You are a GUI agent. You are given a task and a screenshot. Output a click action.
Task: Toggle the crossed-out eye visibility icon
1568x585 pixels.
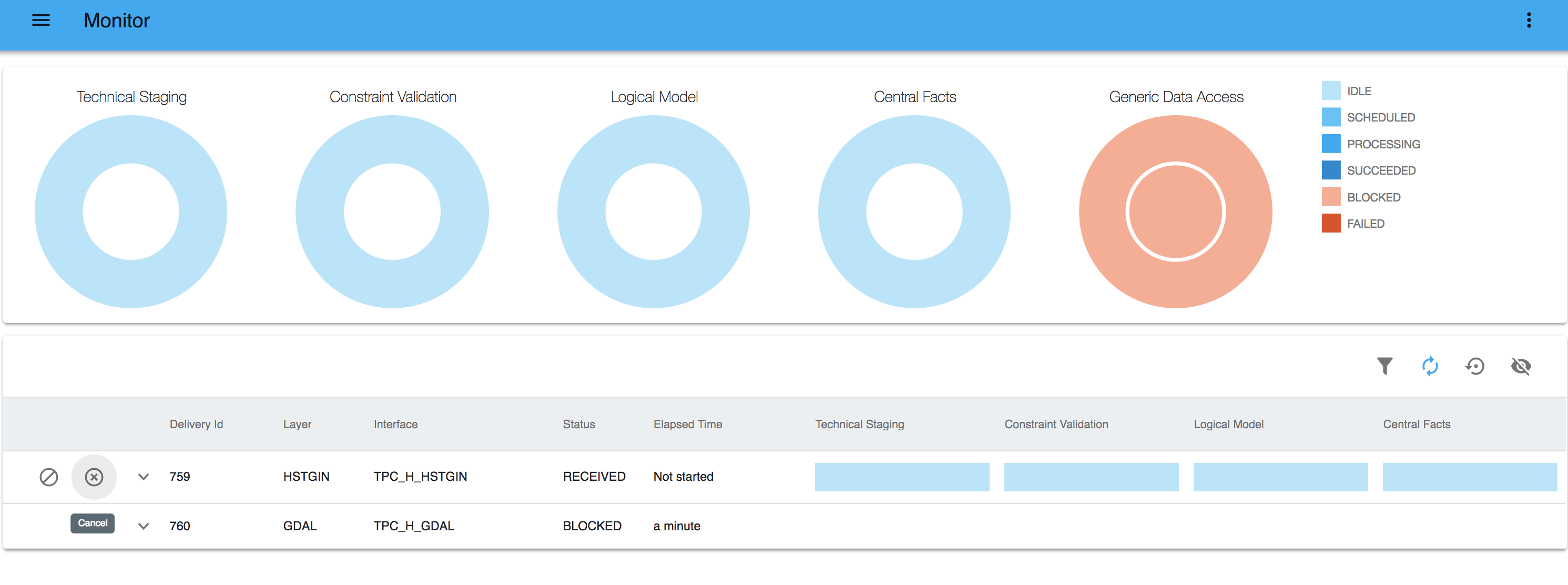click(x=1521, y=366)
